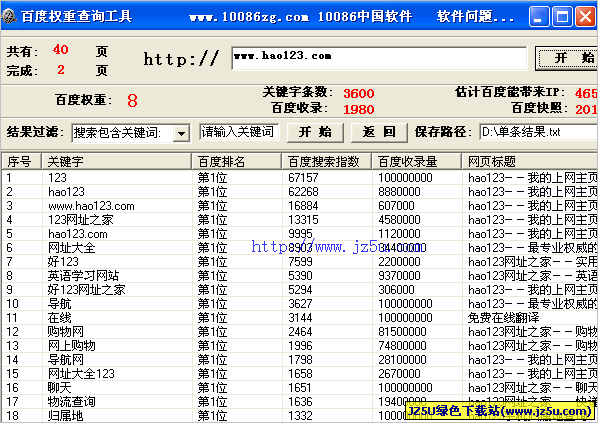This screenshot has height=423, width=598.
Task: Click the 关键字条数 value 3600
Action: [359, 93]
